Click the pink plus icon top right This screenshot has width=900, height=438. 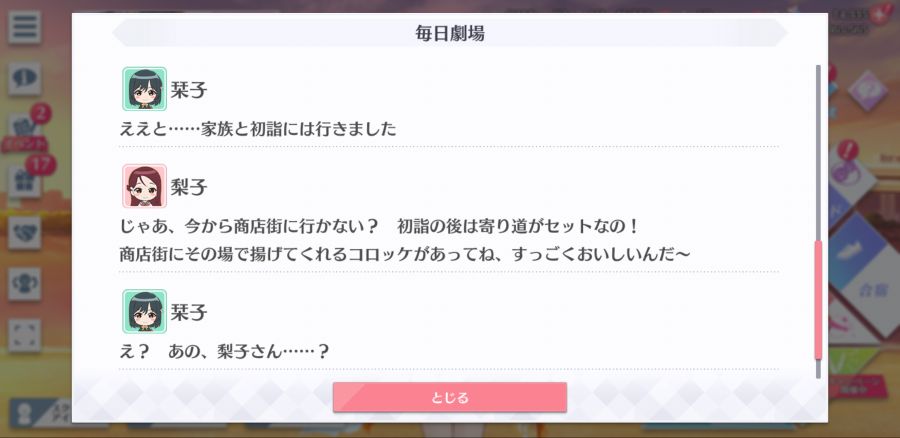[x=880, y=14]
